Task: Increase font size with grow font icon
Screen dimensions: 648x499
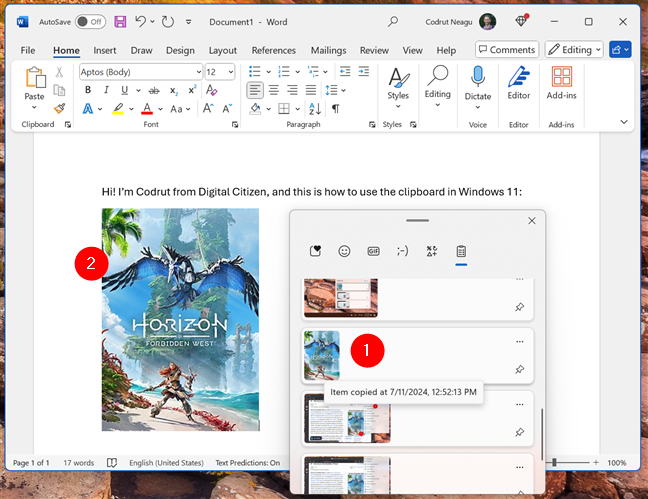Action: point(208,109)
